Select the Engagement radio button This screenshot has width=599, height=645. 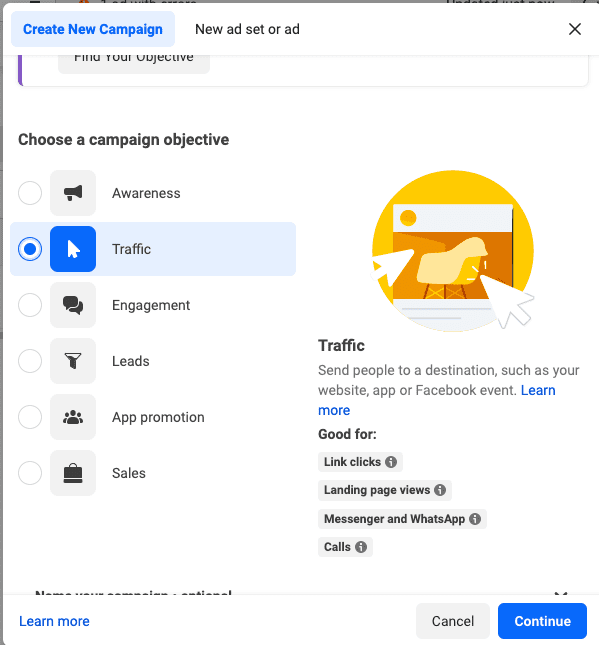click(30, 305)
